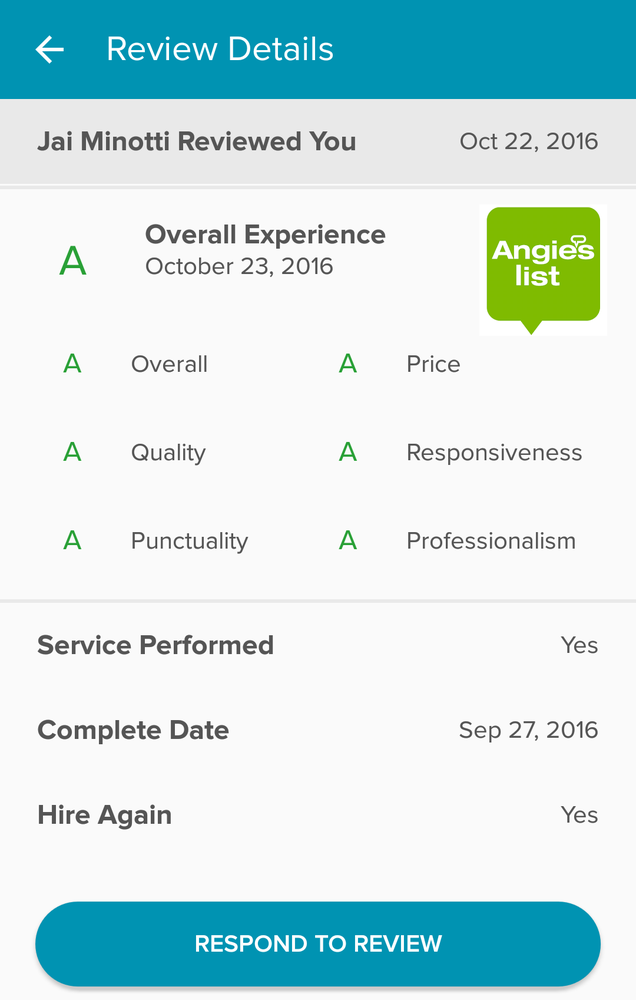The image size is (636, 1000).
Task: Click the Overall Experience heading text
Action: tap(265, 235)
